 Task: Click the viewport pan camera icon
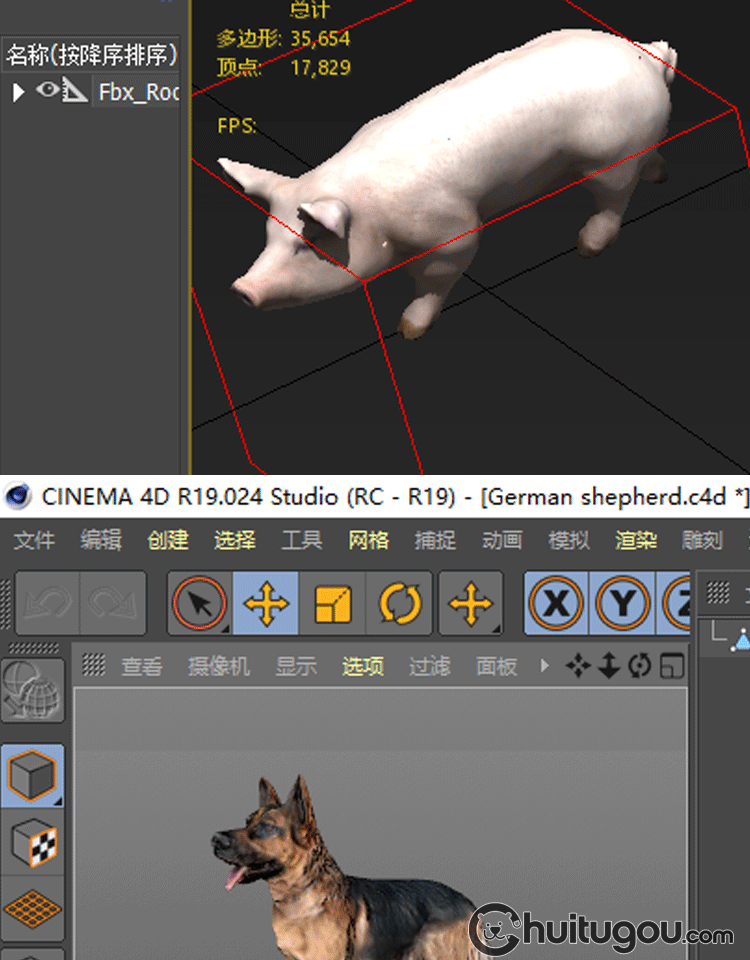coord(579,666)
